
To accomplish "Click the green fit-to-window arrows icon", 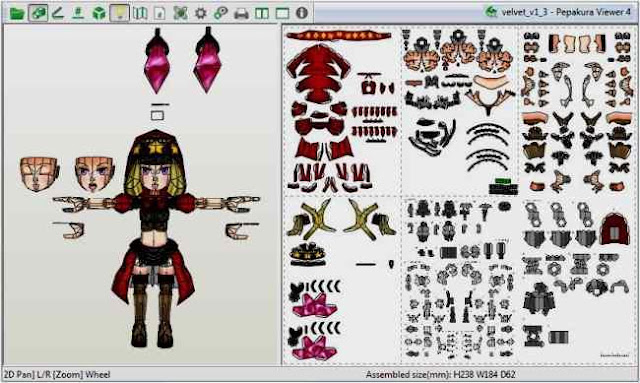I will [180, 13].
